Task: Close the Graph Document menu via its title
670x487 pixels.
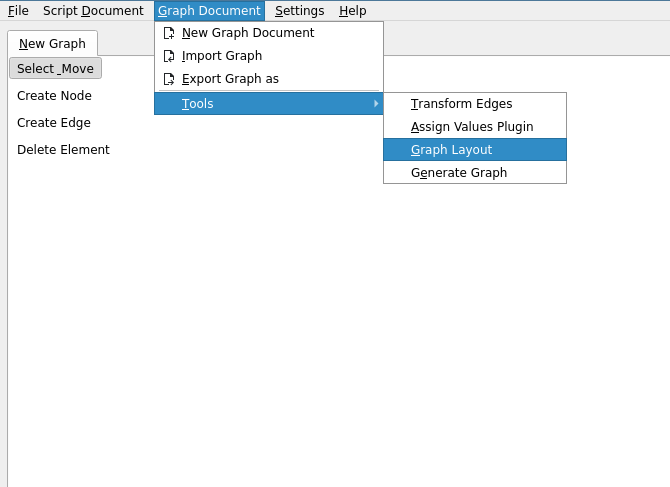Action: (209, 11)
